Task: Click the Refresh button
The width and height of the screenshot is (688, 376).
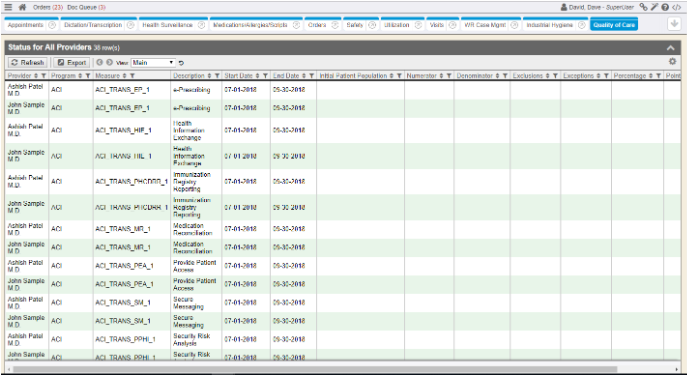Action: 28,63
